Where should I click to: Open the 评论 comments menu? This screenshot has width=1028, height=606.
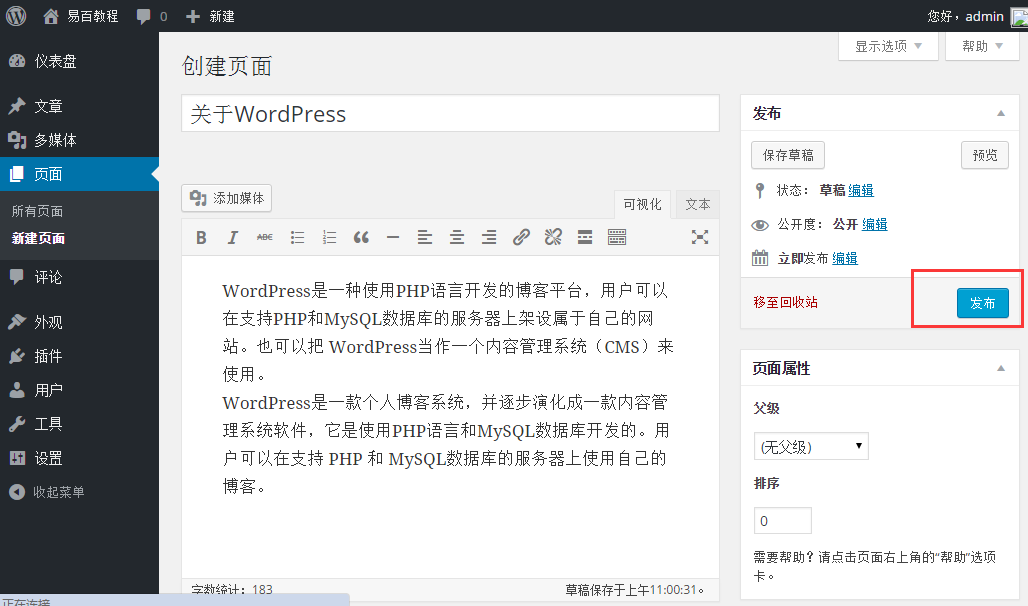79,277
